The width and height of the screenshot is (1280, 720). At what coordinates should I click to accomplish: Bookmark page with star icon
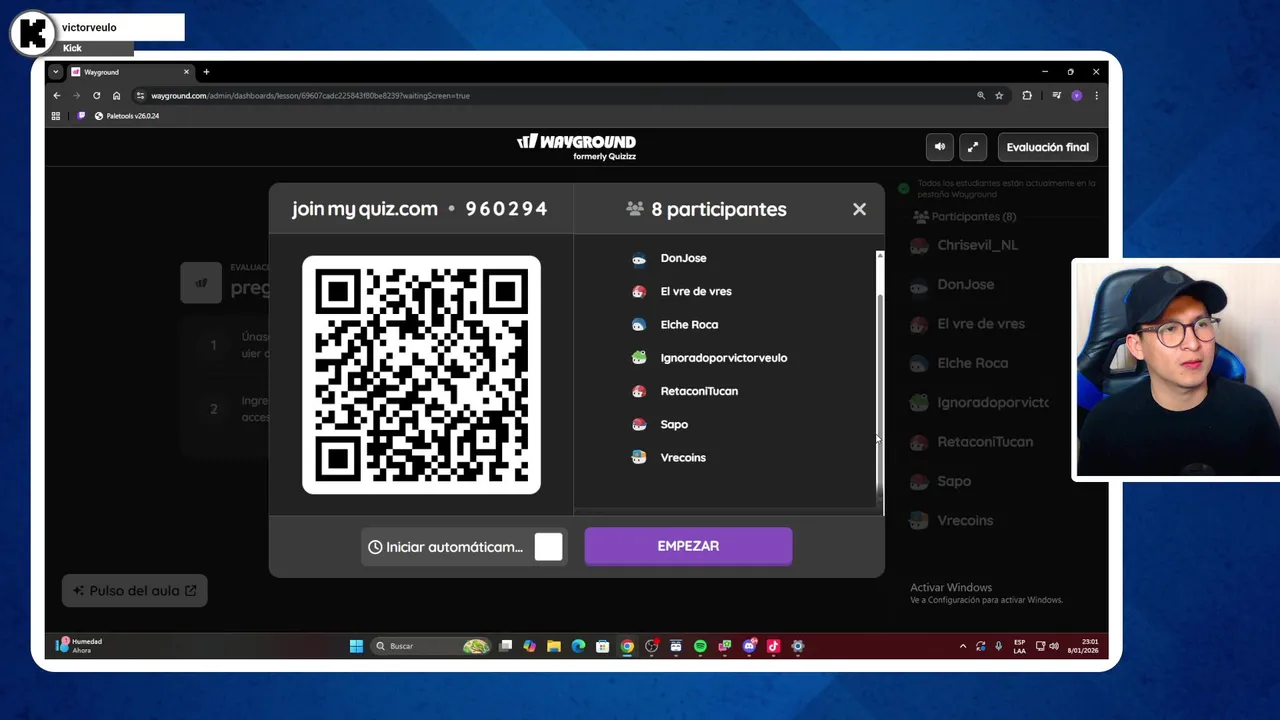tap(999, 96)
